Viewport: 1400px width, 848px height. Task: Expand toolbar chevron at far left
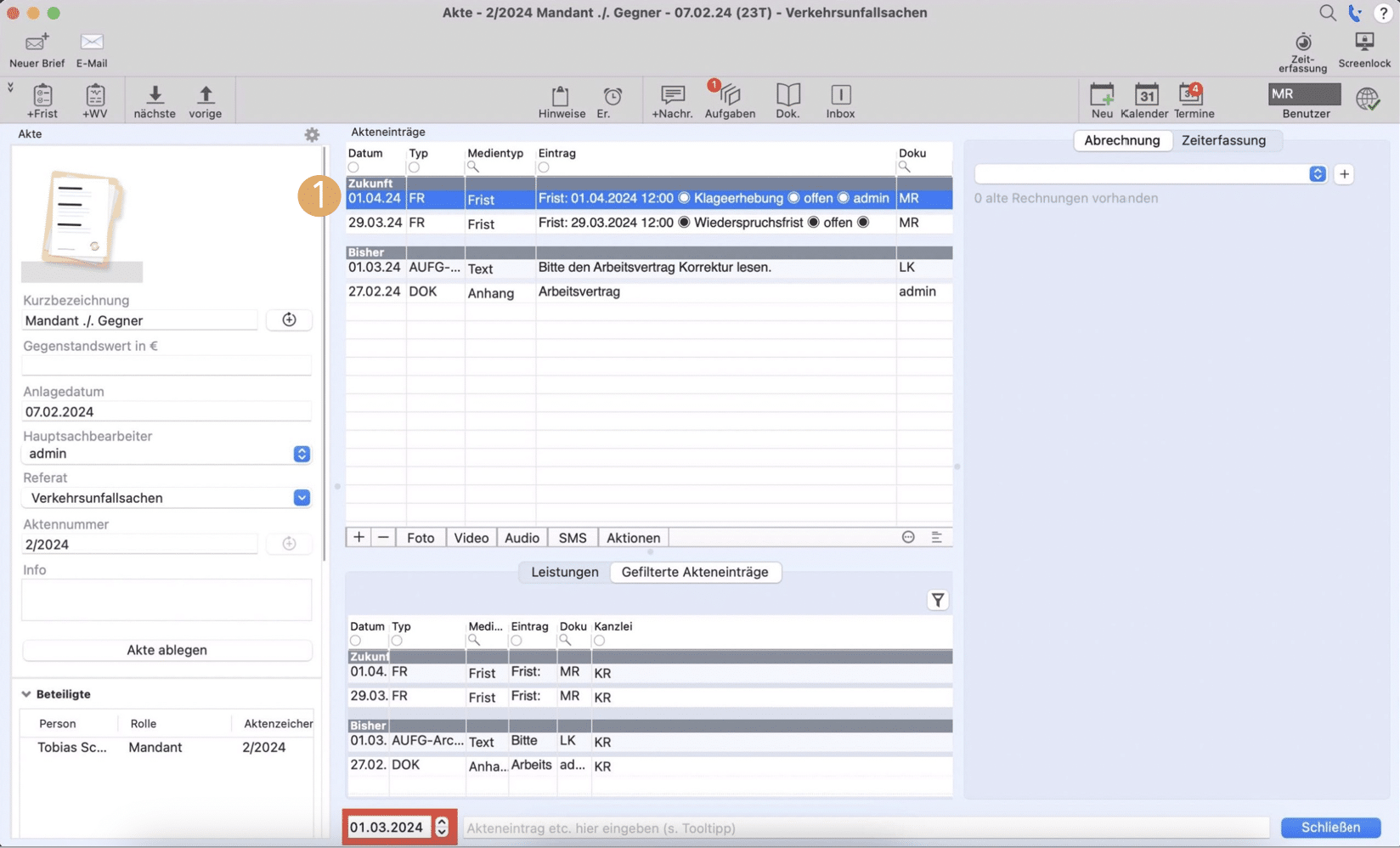pyautogui.click(x=10, y=87)
